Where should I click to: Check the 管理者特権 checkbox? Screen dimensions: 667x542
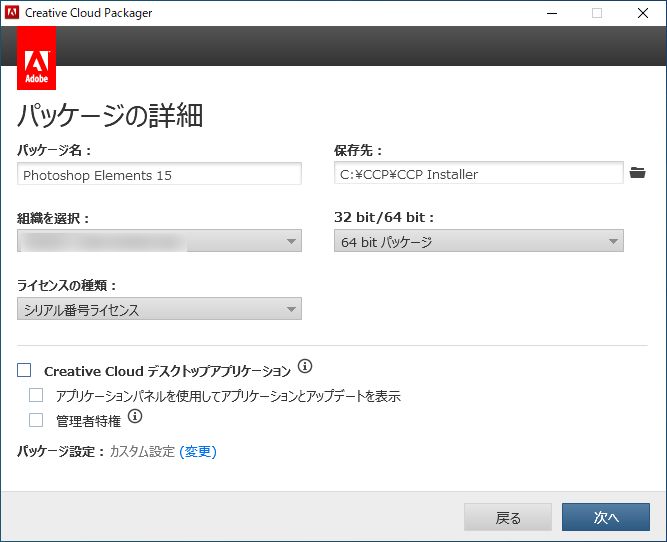(36, 420)
